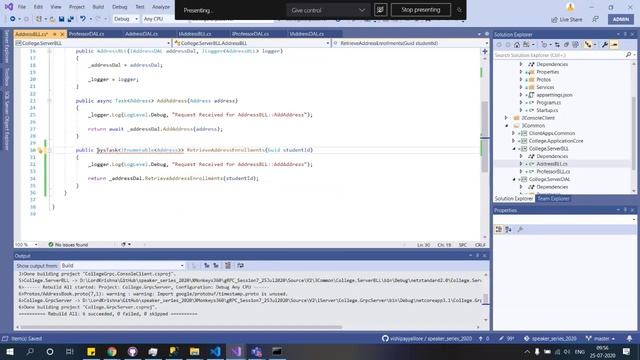Open File Explorer from the taskbar
640x360 pixels.
tap(194, 351)
